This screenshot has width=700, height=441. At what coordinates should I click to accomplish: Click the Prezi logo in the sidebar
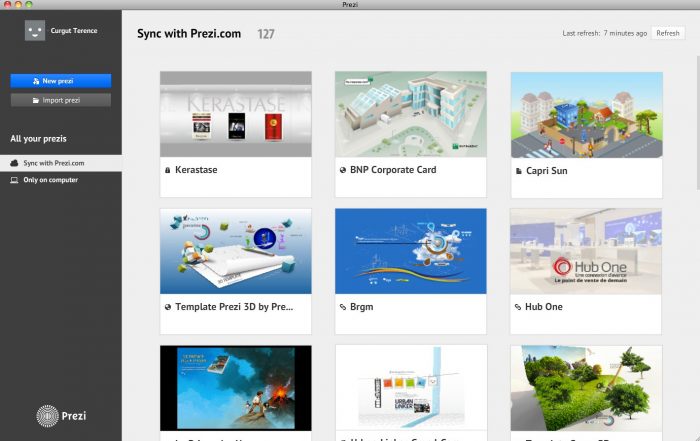point(61,416)
